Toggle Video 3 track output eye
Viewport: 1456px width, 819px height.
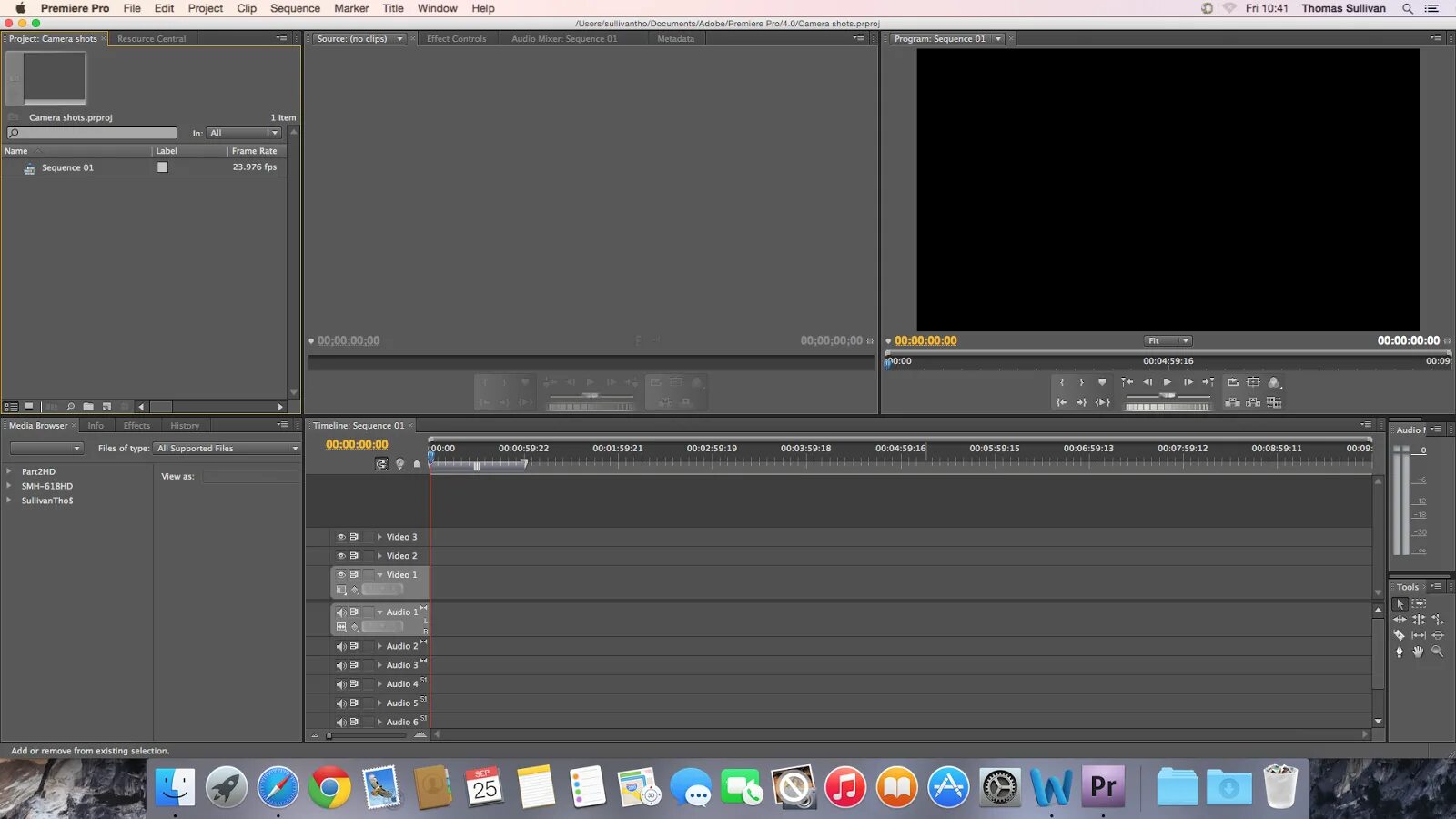(341, 537)
